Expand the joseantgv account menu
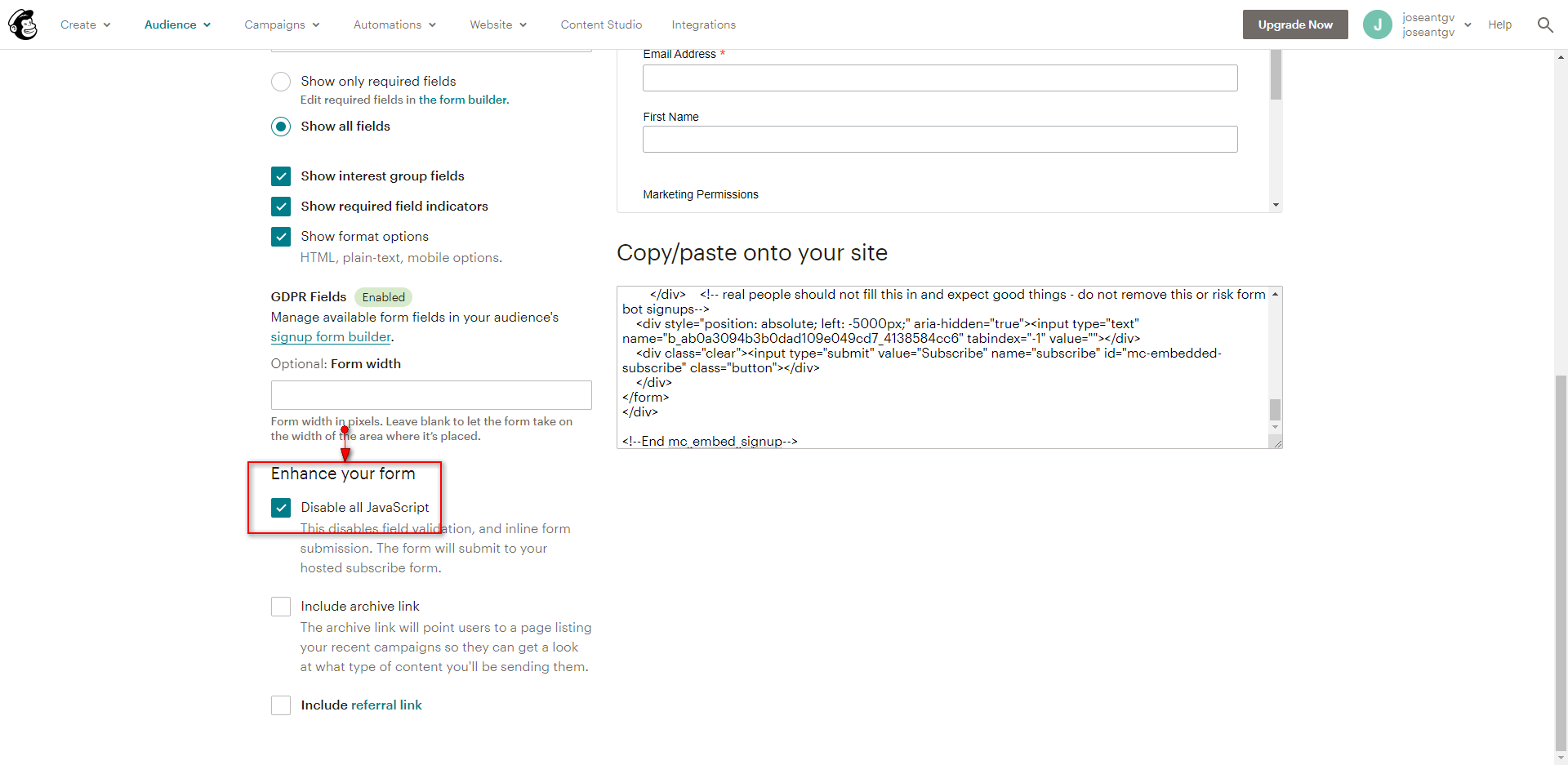The image size is (1568, 765). click(1437, 24)
